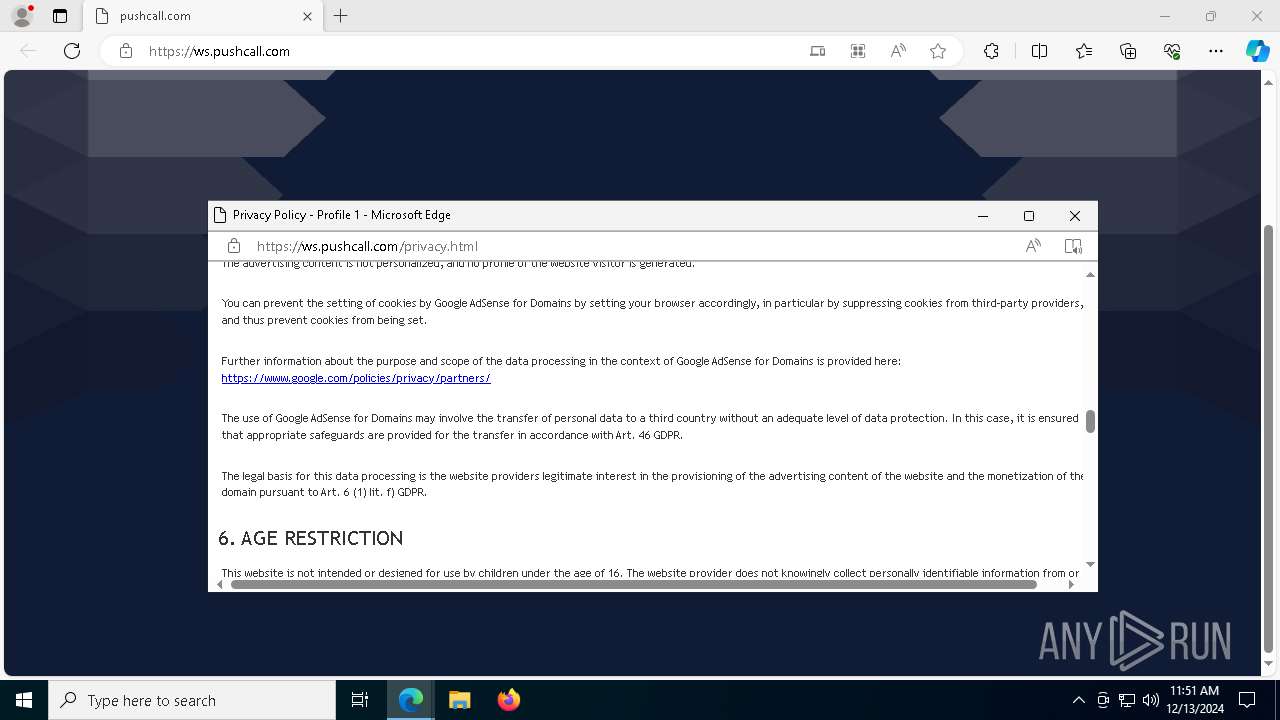Image resolution: width=1280 pixels, height=720 pixels.
Task: Open Microsoft Edge from taskbar
Action: tap(411, 700)
